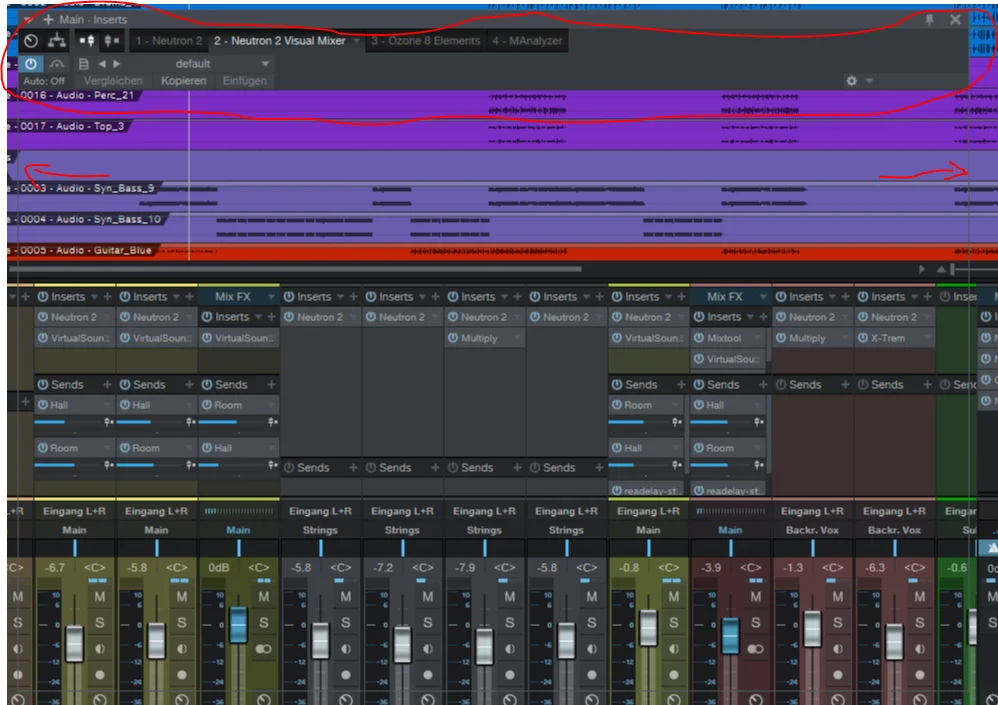Screen dimensions: 998x705
Task: Go to the previous plugin preset
Action: (102, 64)
